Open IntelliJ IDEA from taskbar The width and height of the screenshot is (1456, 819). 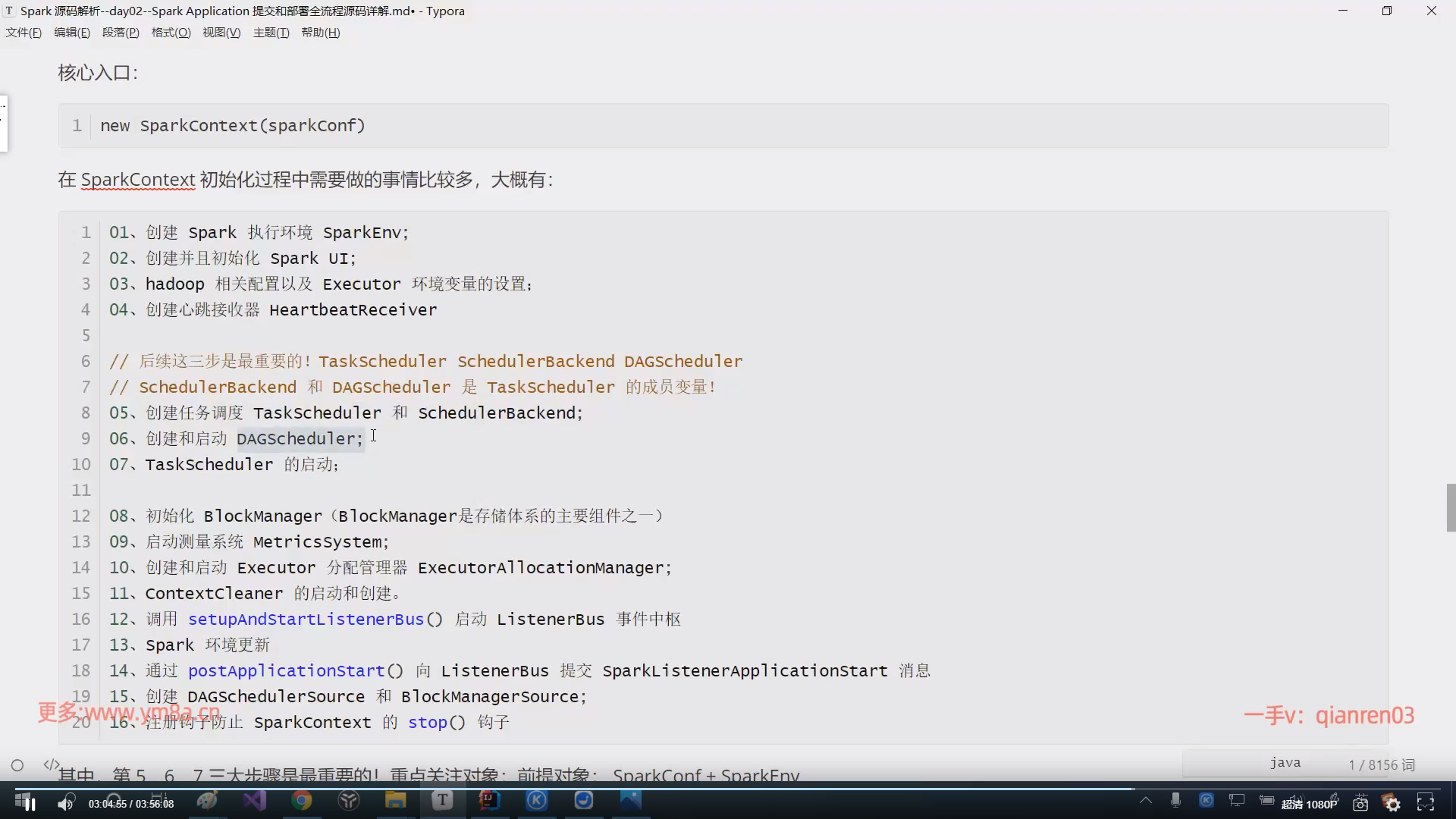(489, 800)
